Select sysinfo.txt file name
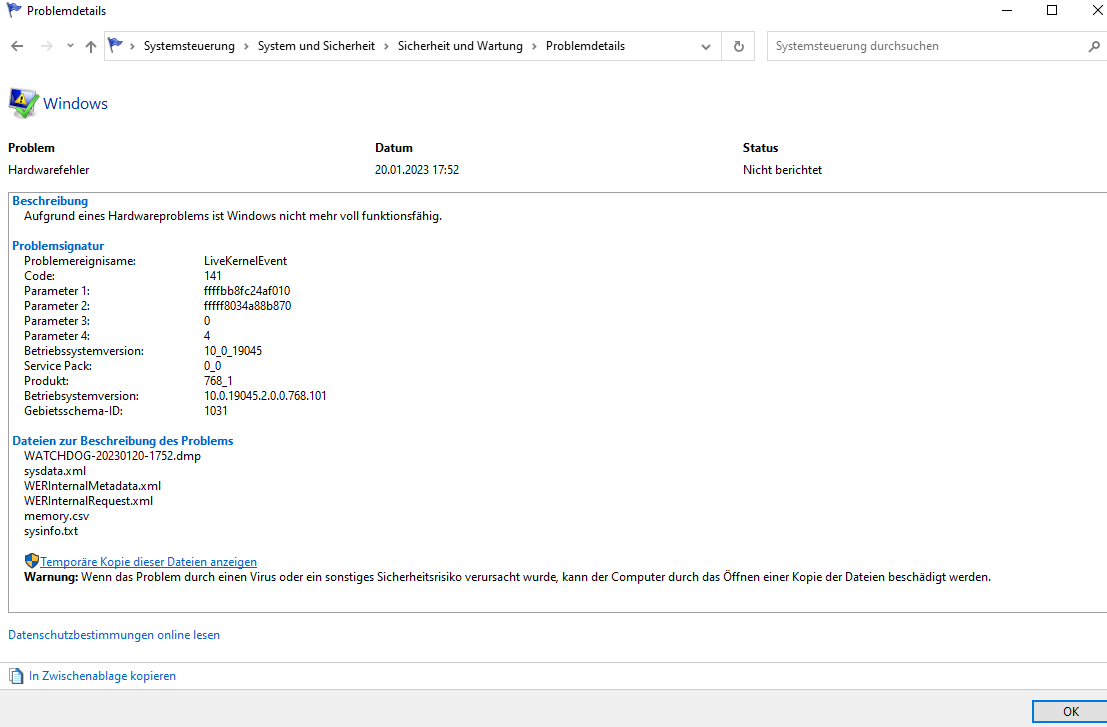The height and width of the screenshot is (727, 1107). (x=51, y=531)
